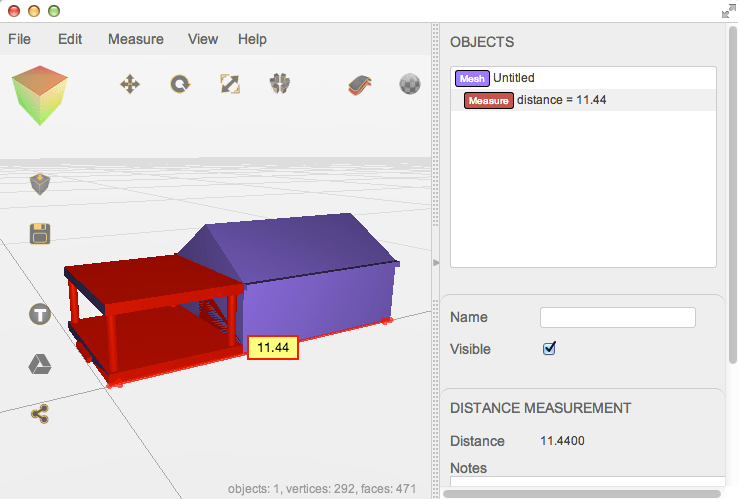Select the Untitled mesh row

(583, 78)
